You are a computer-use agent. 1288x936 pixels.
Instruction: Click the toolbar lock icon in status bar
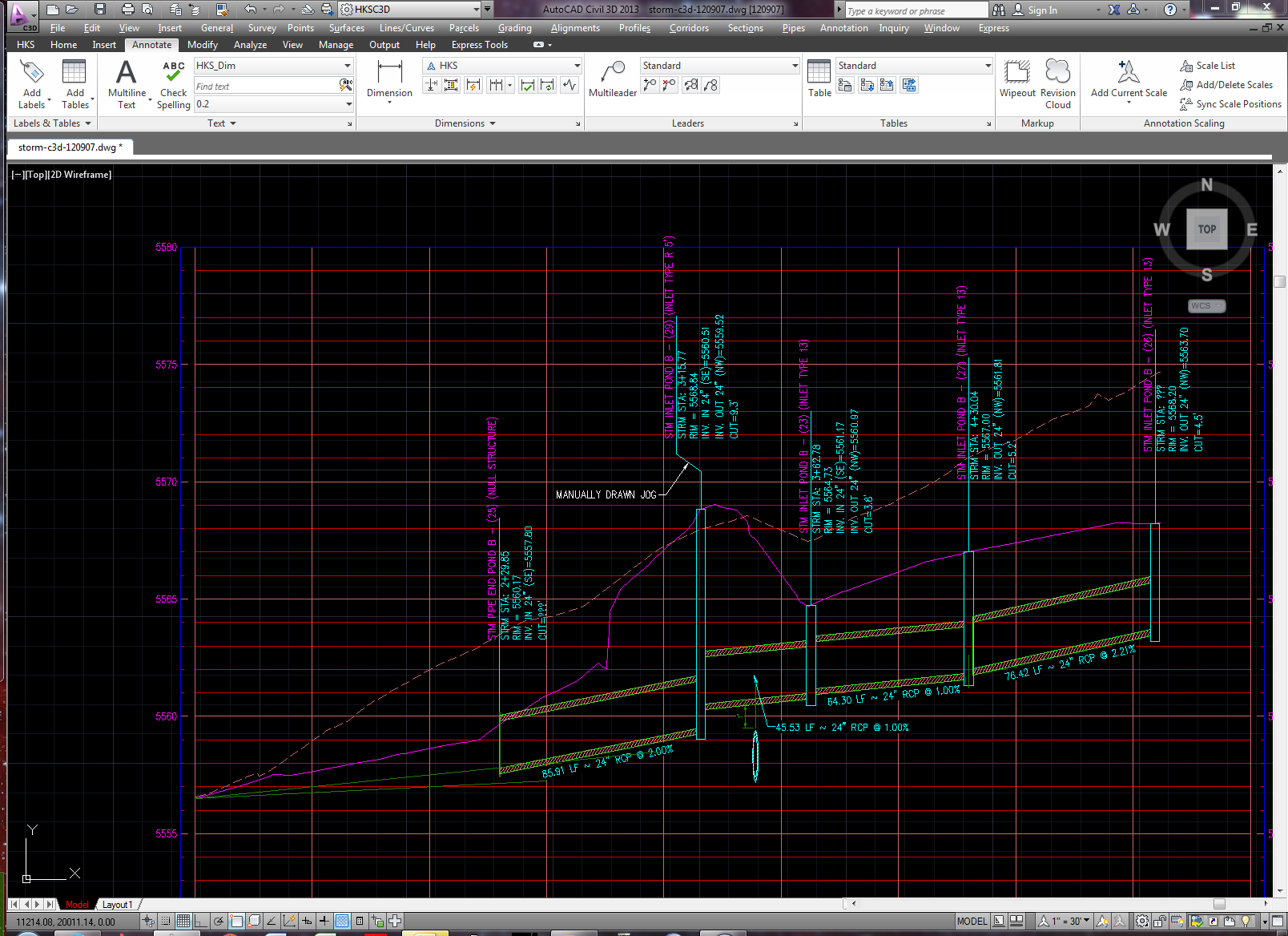coord(1160,922)
